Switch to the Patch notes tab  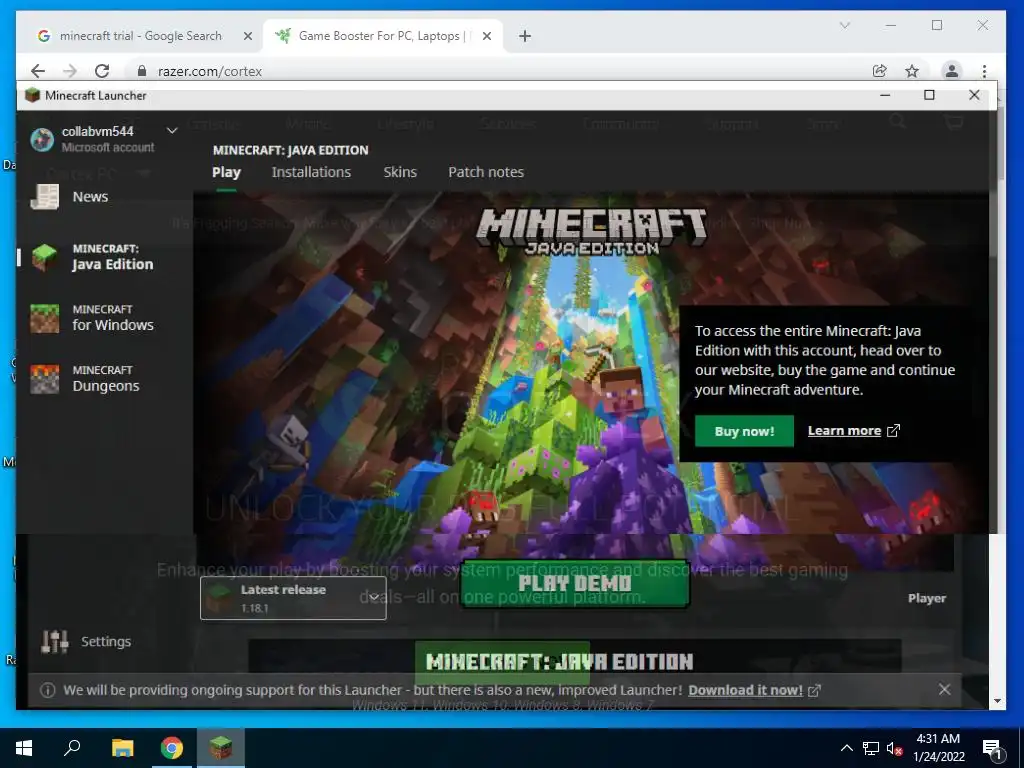486,172
